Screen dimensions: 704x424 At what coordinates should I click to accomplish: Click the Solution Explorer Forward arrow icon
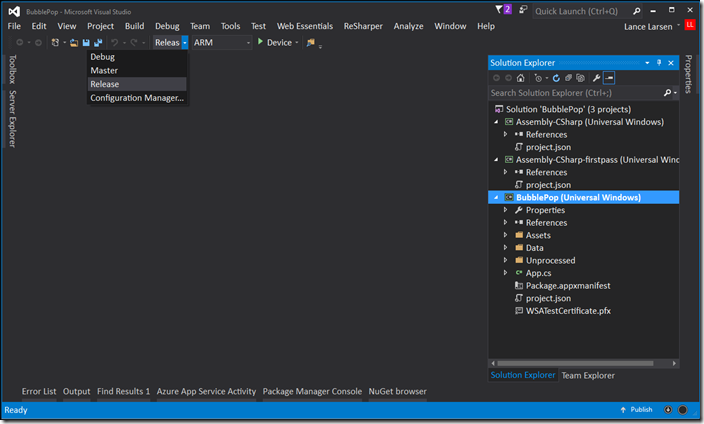pyautogui.click(x=508, y=78)
